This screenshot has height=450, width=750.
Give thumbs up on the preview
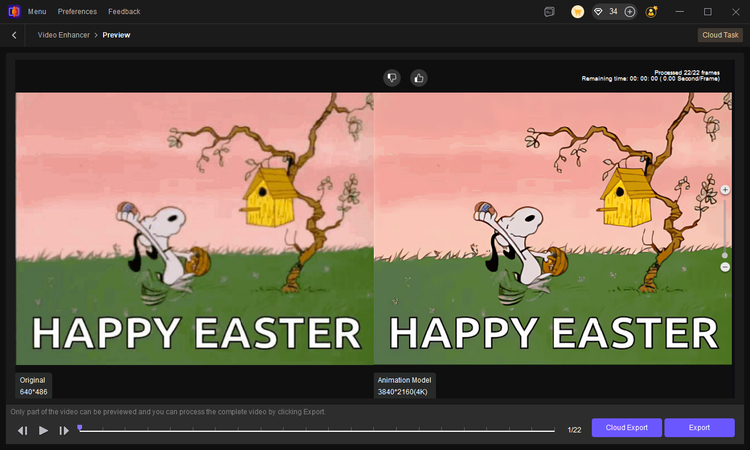[x=419, y=78]
